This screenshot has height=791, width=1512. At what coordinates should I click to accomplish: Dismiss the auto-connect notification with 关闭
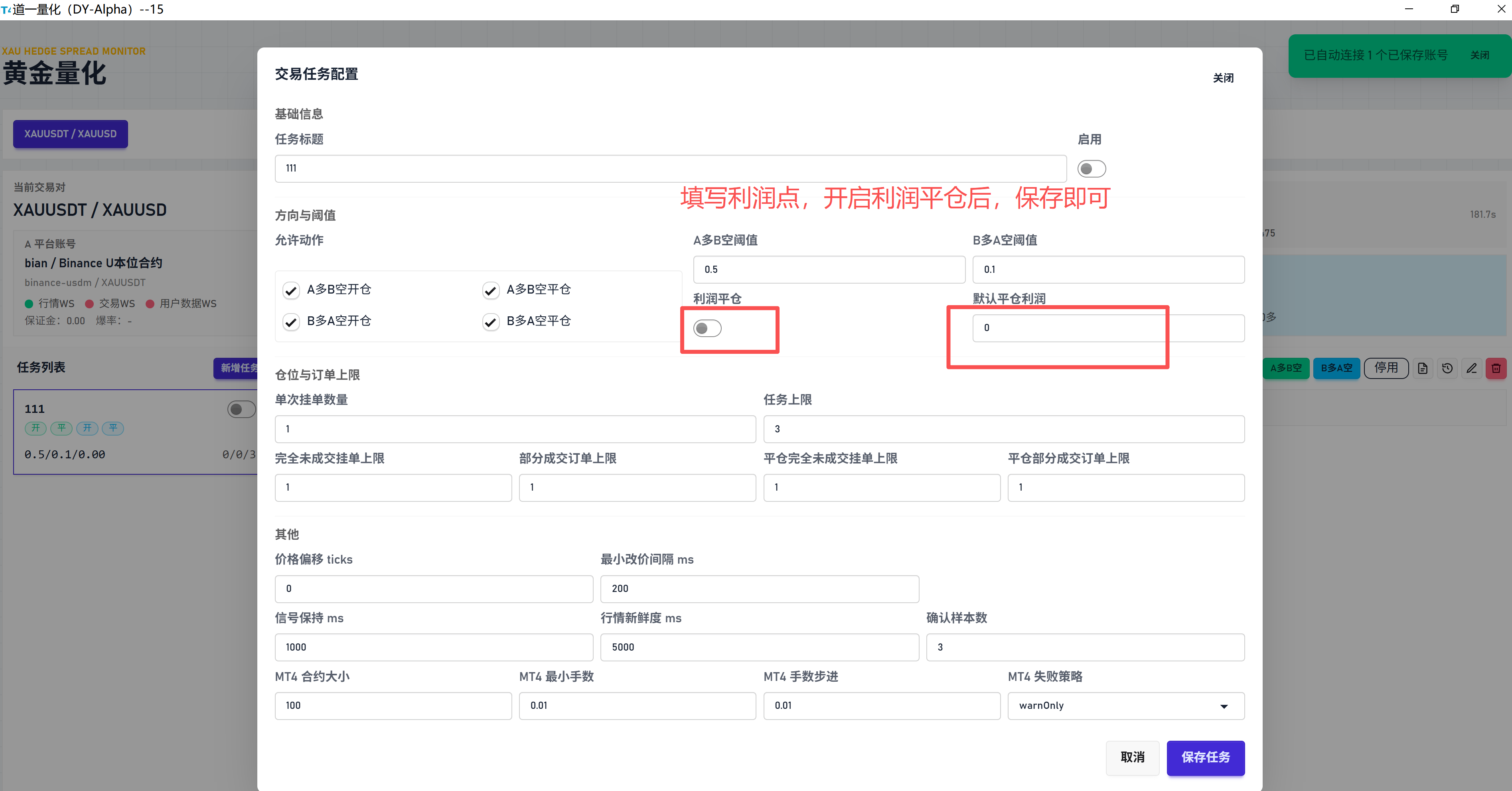(x=1480, y=55)
